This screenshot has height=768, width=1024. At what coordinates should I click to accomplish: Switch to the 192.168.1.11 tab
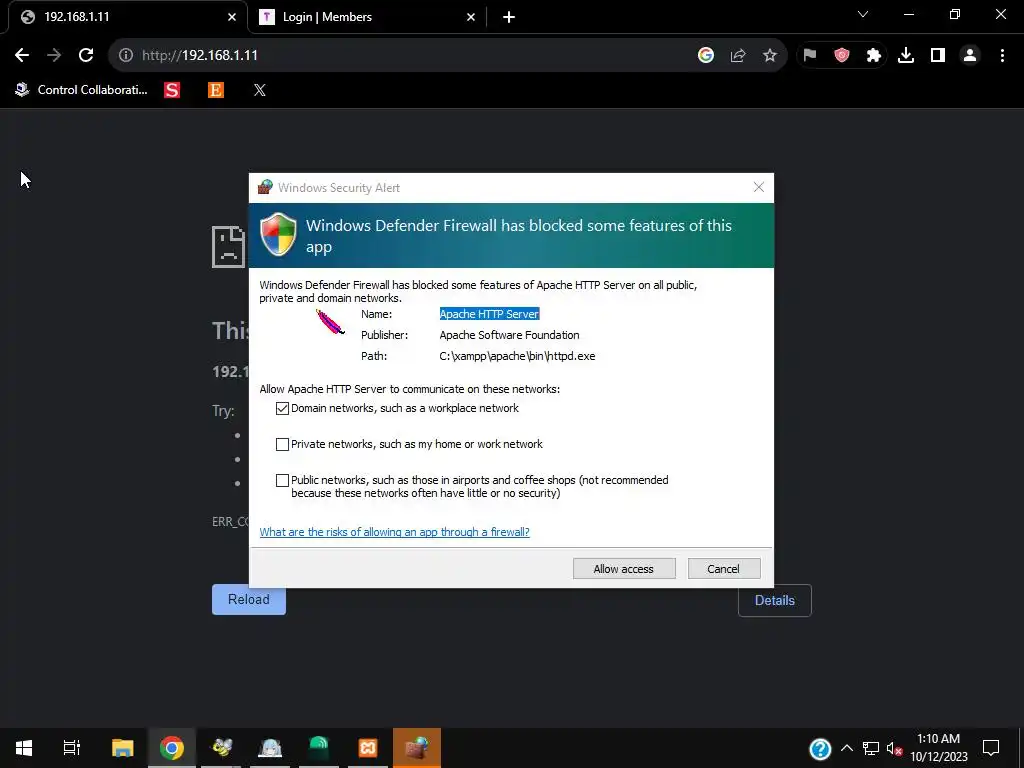point(128,17)
